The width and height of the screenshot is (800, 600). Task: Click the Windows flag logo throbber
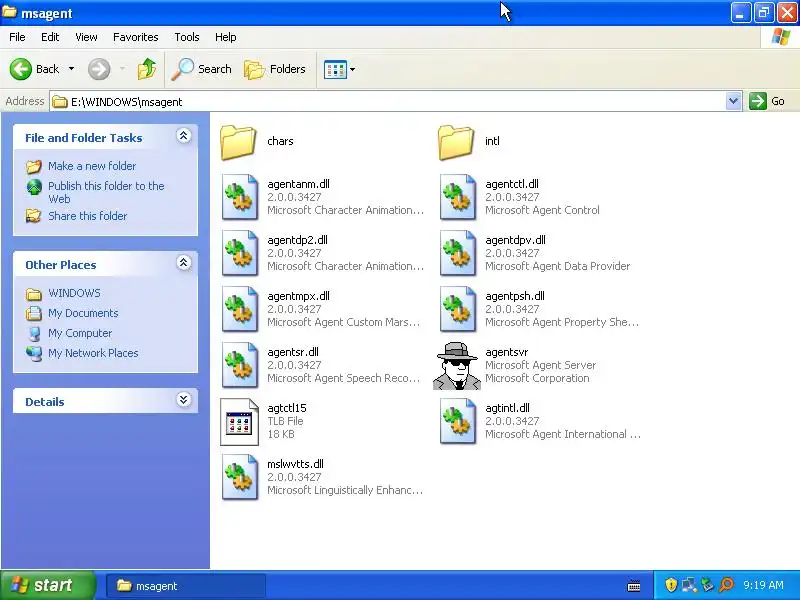click(780, 37)
